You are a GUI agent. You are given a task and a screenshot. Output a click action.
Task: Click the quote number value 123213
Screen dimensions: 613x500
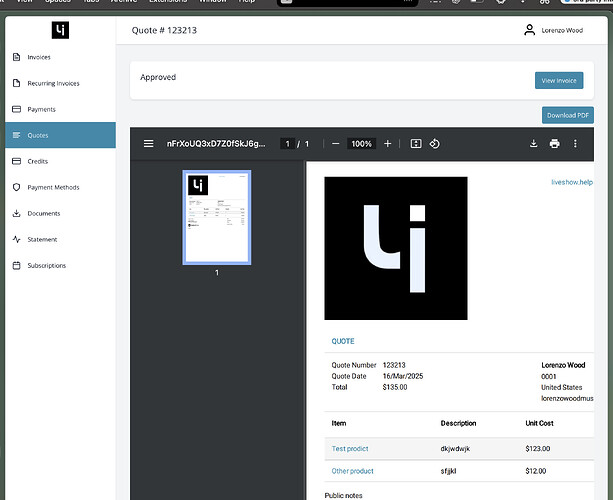[x=394, y=365]
